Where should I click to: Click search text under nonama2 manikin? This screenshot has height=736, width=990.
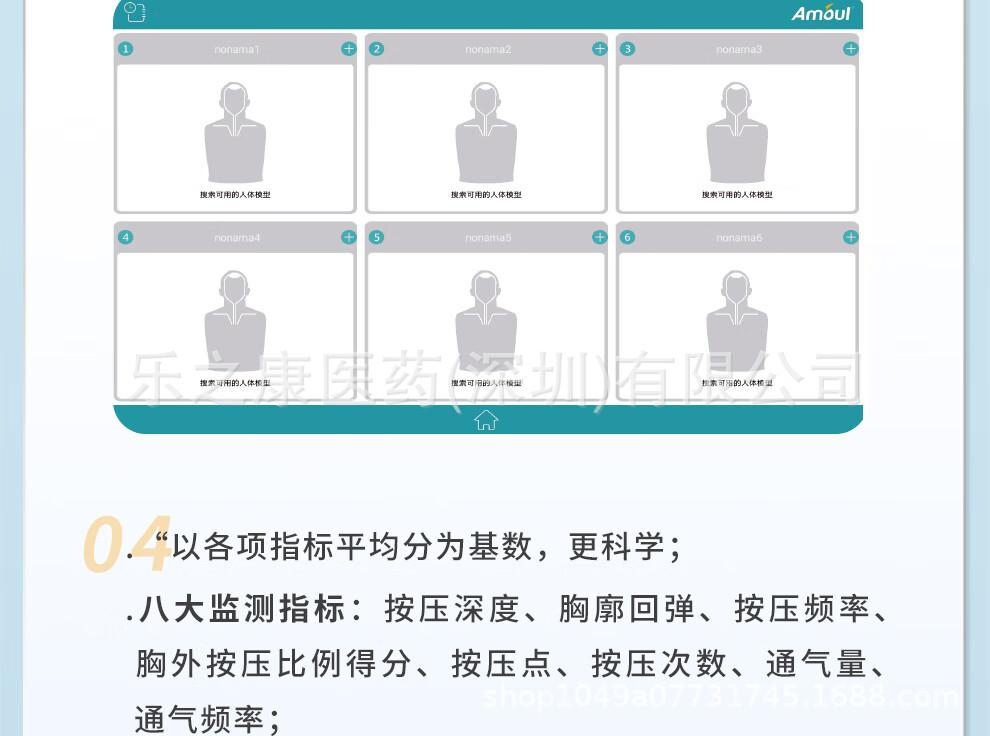click(x=486, y=195)
